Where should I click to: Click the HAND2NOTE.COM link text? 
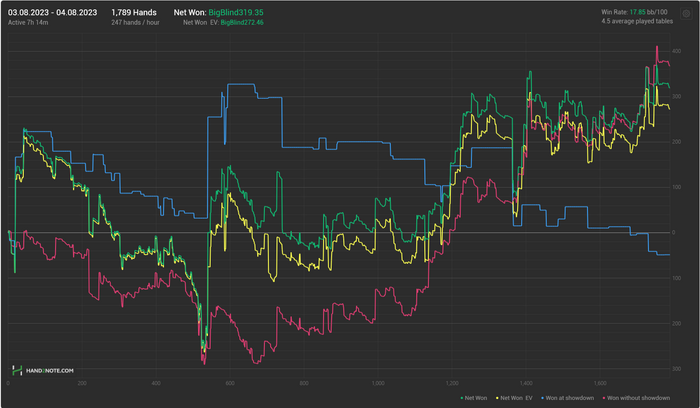coord(50,371)
